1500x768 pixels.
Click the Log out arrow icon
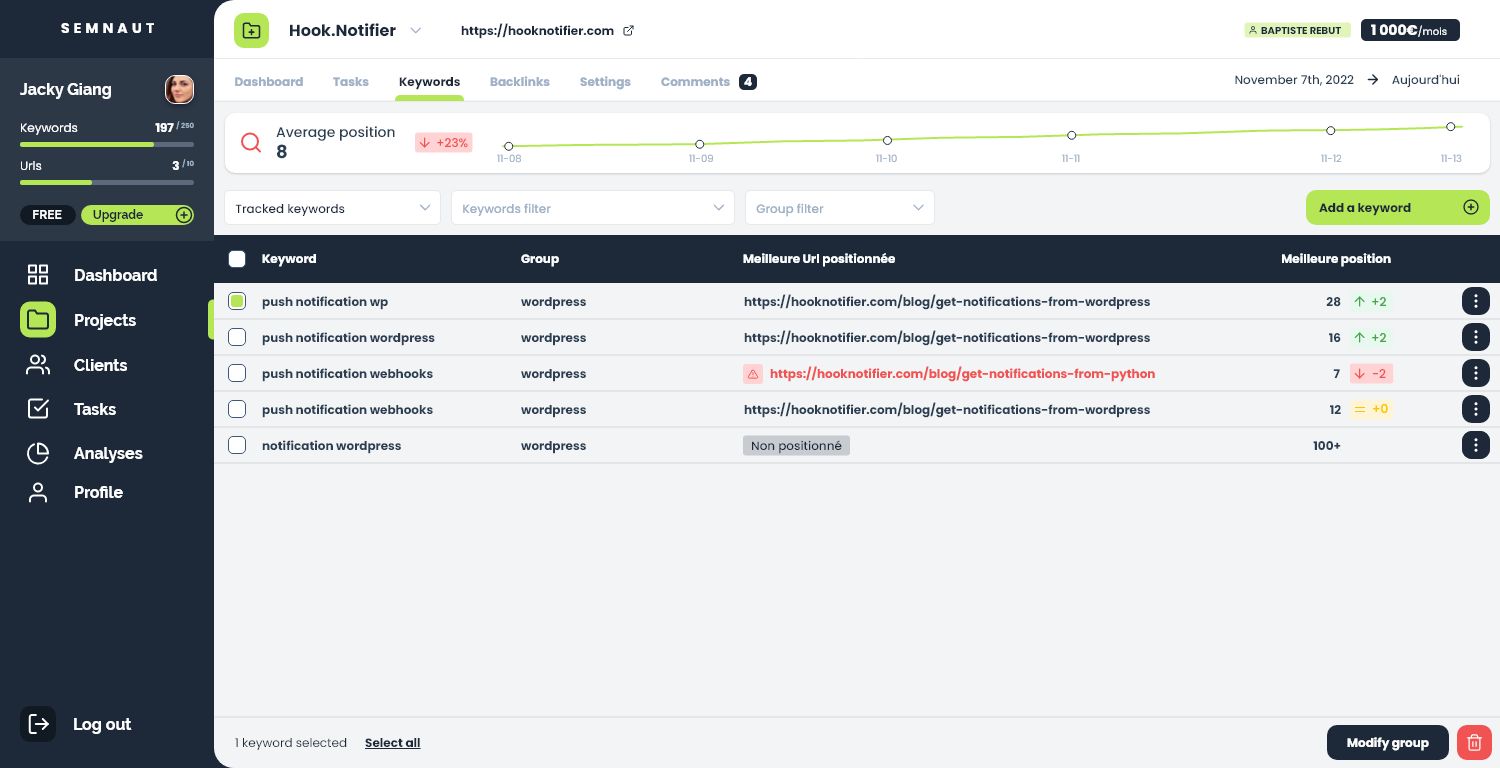tap(38, 724)
